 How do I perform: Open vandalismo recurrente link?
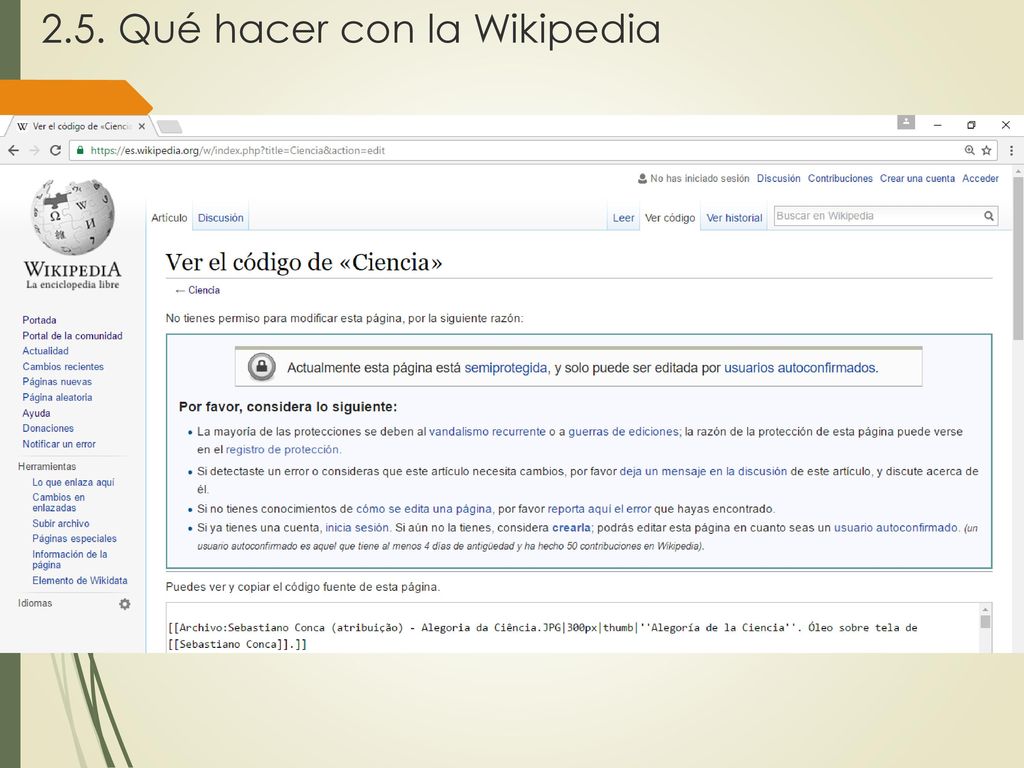coord(487,432)
